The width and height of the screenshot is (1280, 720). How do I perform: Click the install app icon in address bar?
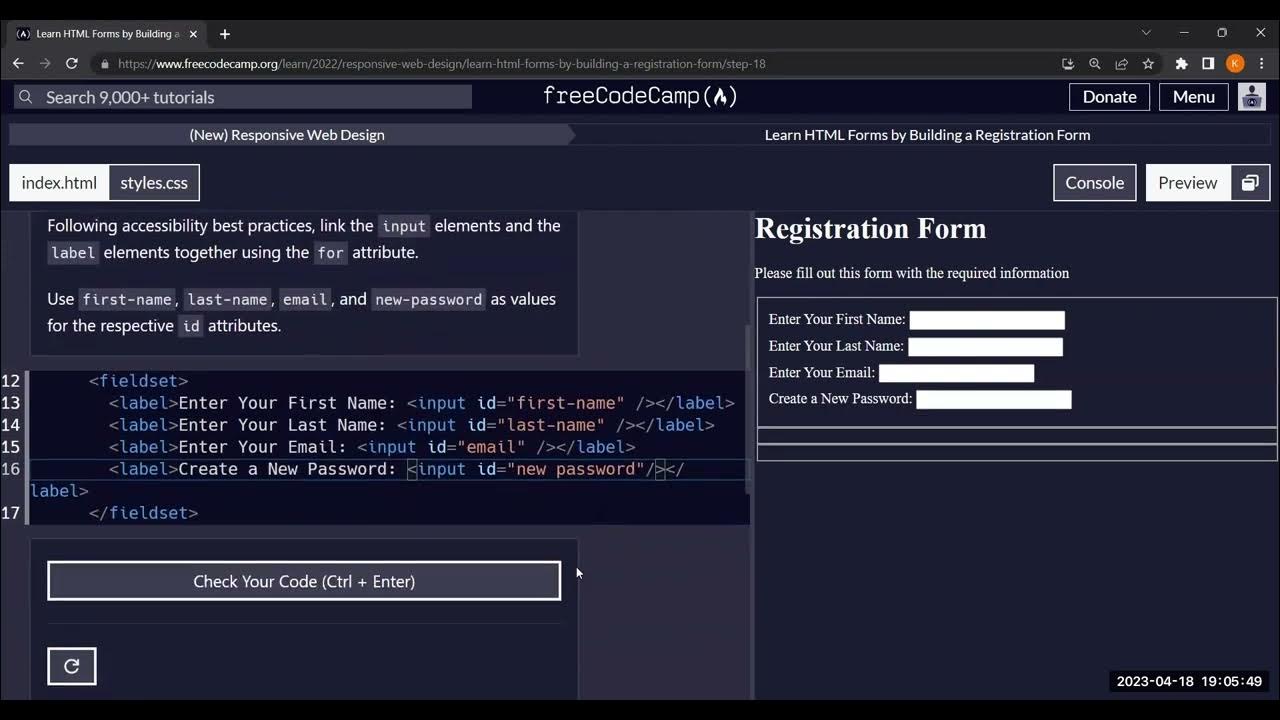tap(1068, 64)
